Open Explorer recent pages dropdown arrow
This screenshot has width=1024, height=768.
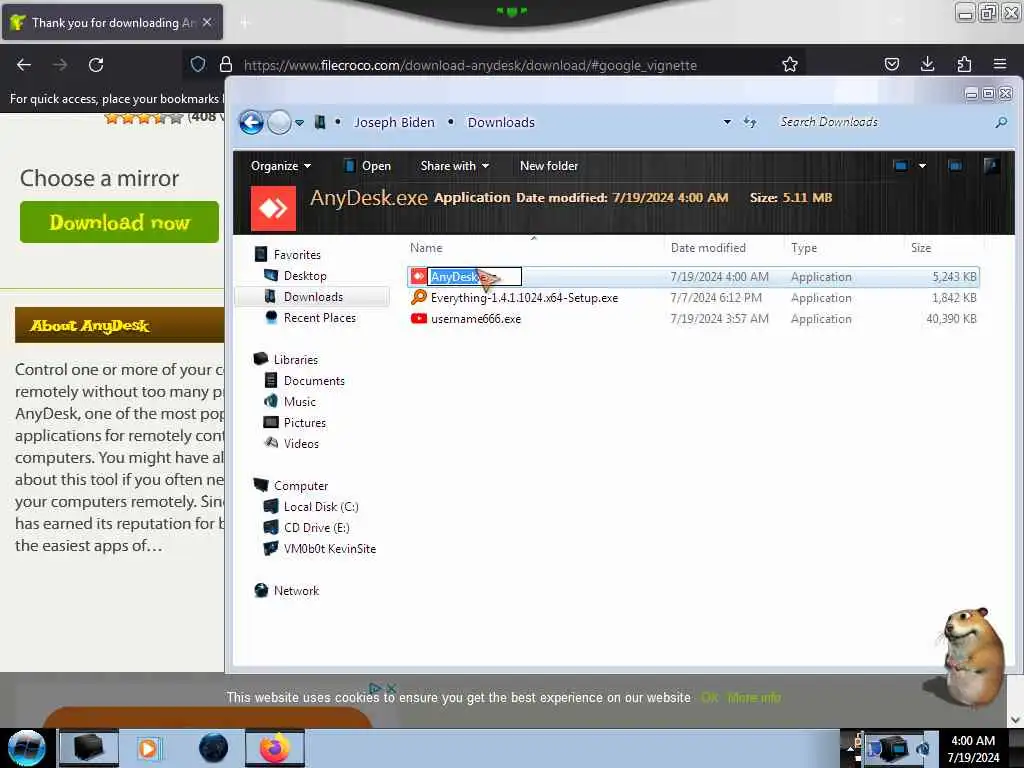(x=299, y=123)
